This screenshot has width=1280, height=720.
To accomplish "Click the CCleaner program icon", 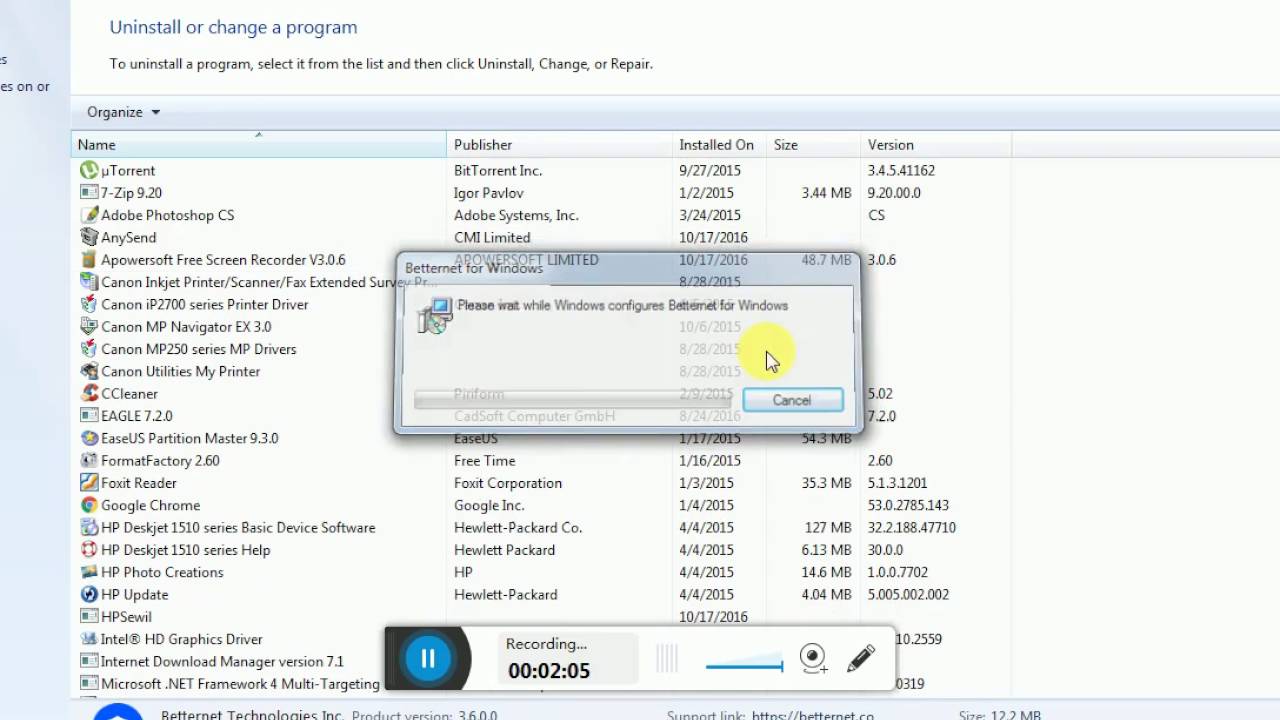I will tap(89, 394).
